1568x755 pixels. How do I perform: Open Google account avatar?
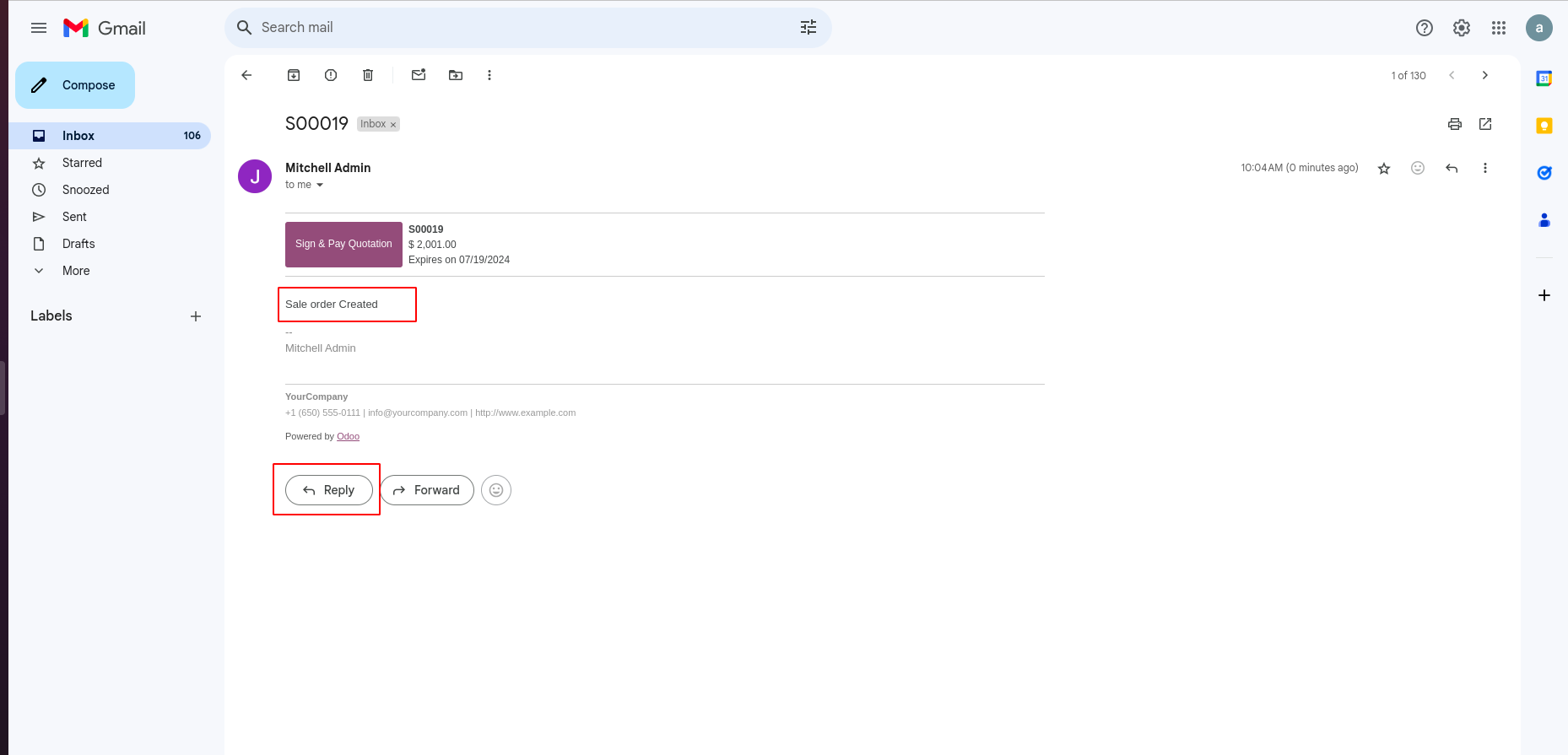pyautogui.click(x=1539, y=28)
